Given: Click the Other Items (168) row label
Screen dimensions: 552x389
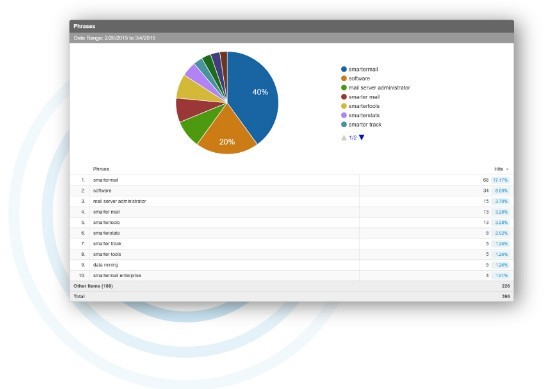Looking at the screenshot, I should (93, 286).
